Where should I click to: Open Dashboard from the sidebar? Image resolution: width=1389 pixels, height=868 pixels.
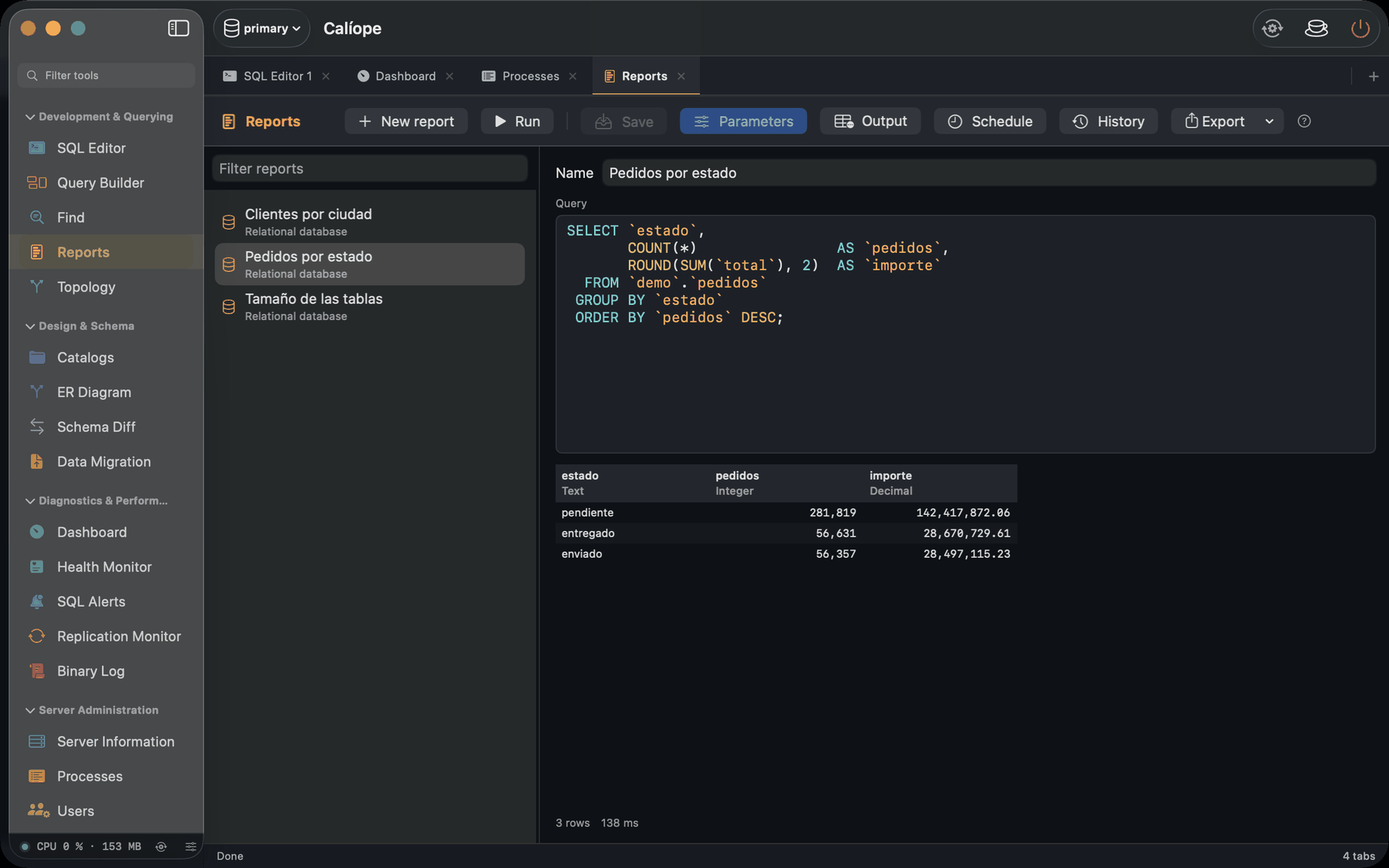pos(106,532)
